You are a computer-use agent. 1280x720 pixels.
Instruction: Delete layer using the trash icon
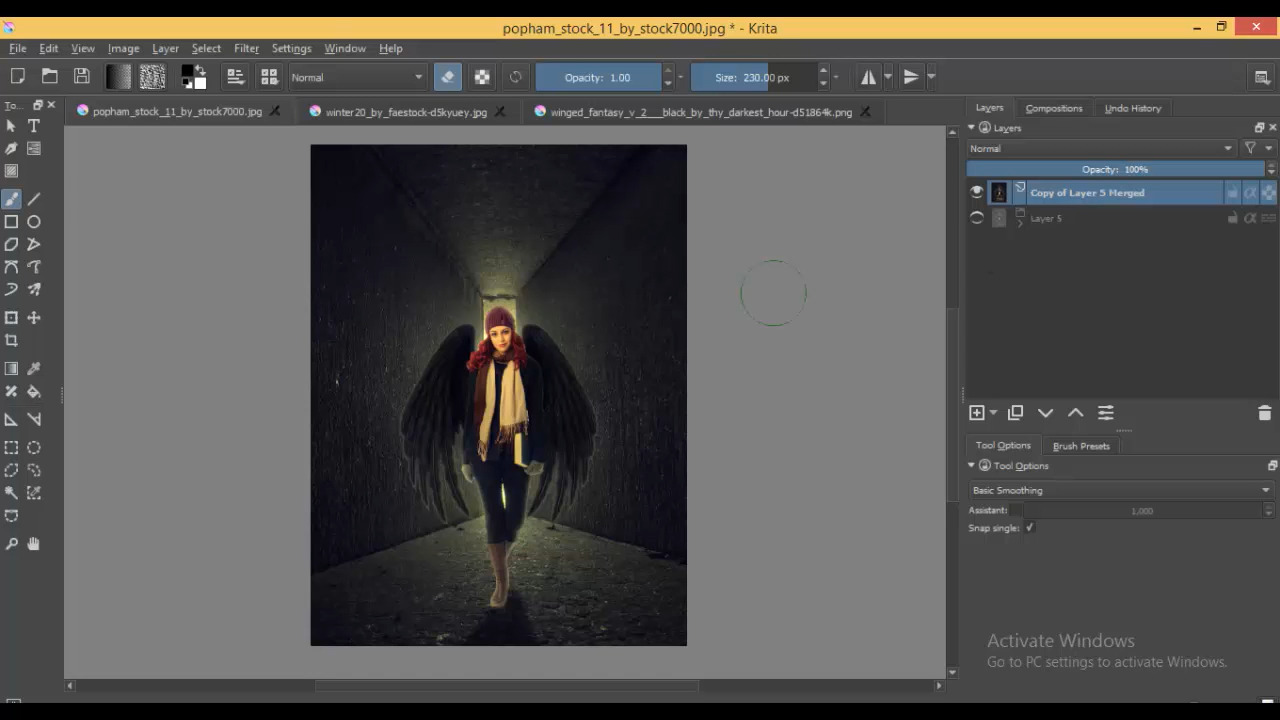click(x=1264, y=413)
